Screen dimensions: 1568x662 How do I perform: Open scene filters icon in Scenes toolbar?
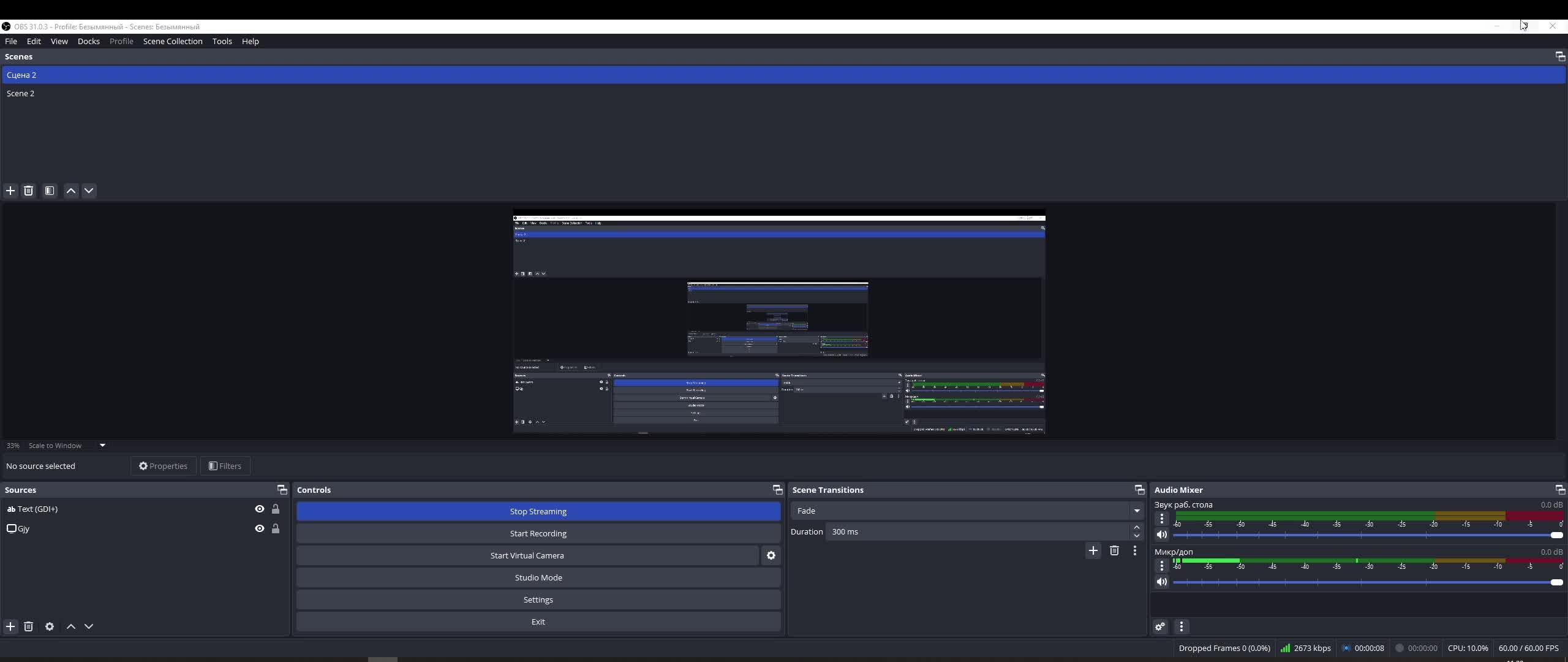coord(50,191)
